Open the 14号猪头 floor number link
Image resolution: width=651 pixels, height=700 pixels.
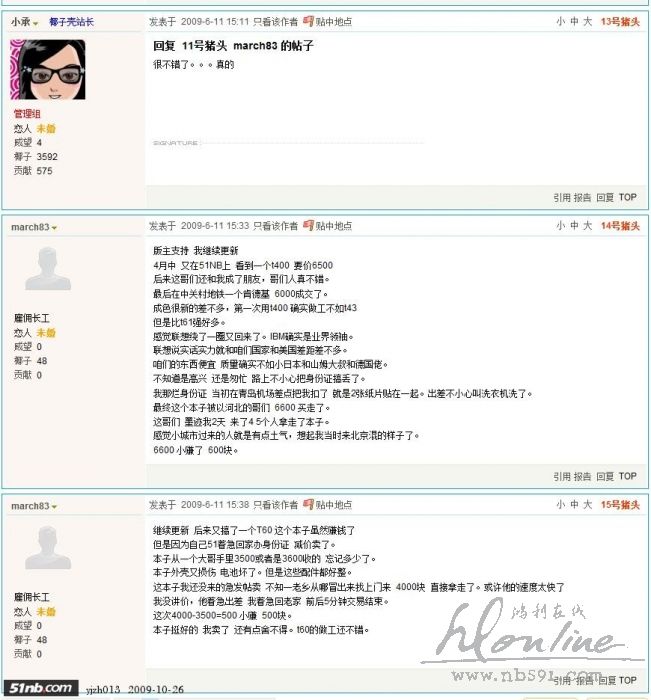coord(620,226)
